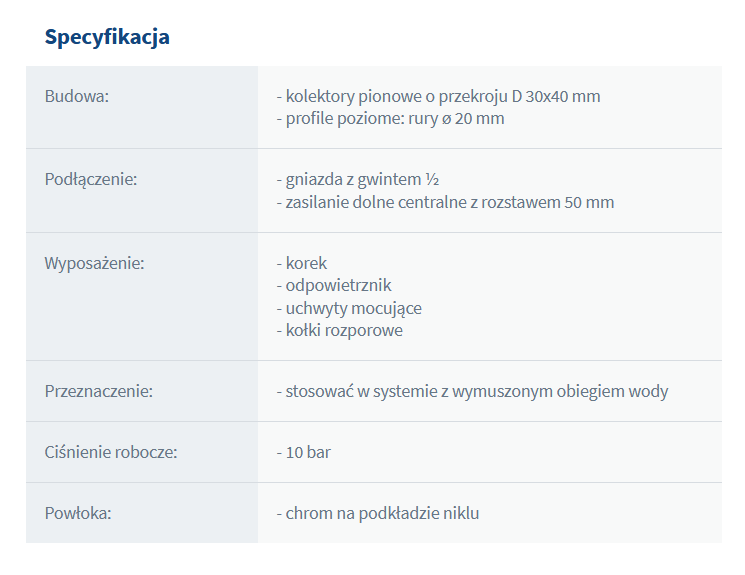The image size is (745, 575).
Task: Click the kołki rozporowe list entry
Action: click(339, 331)
